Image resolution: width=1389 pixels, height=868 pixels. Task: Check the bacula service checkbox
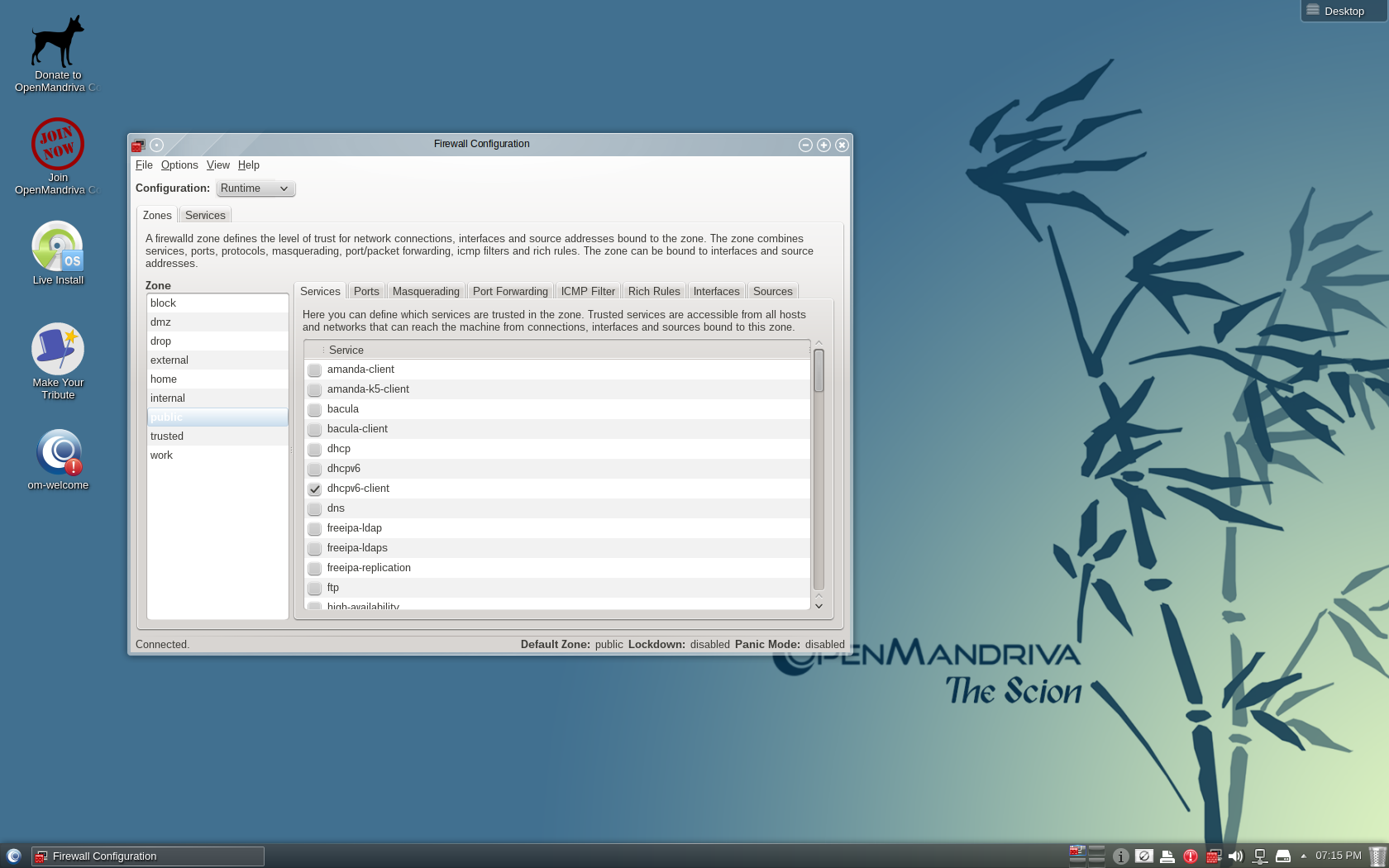(315, 409)
